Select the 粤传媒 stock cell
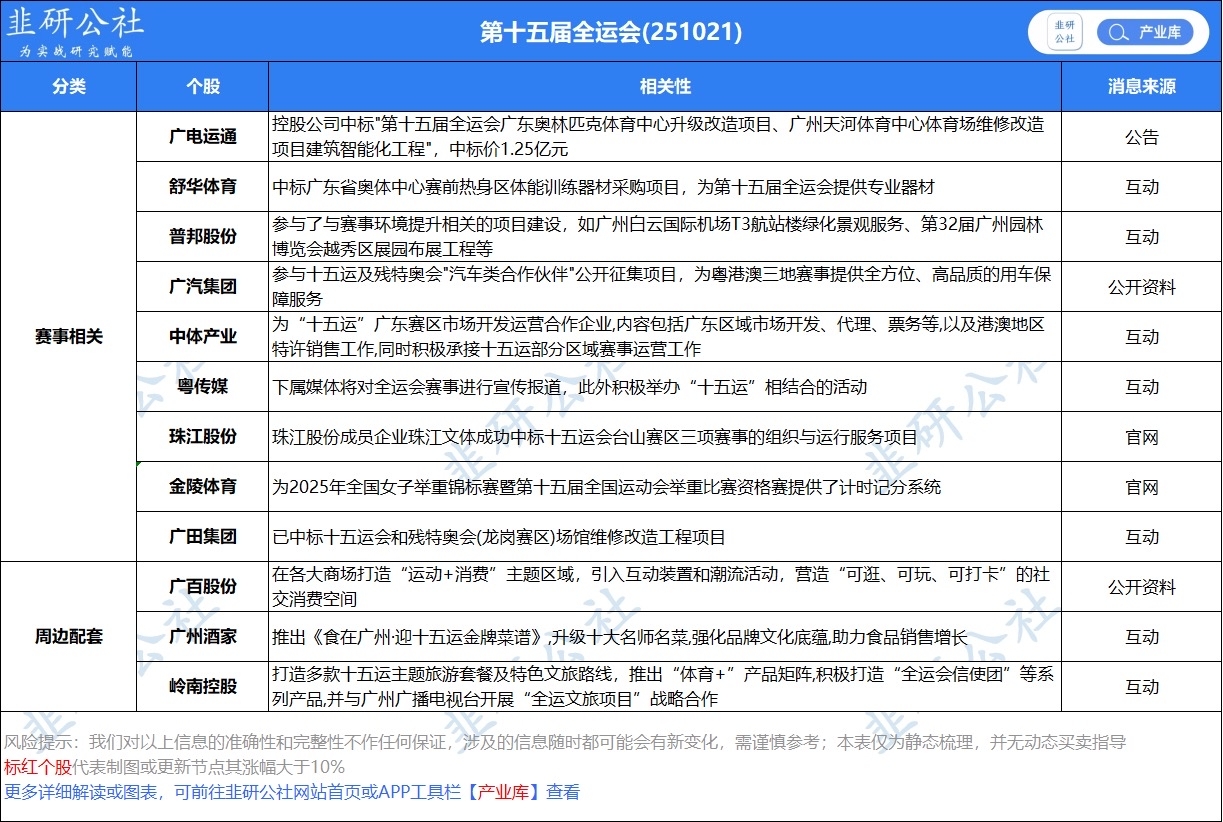The height and width of the screenshot is (822, 1223). click(x=202, y=387)
